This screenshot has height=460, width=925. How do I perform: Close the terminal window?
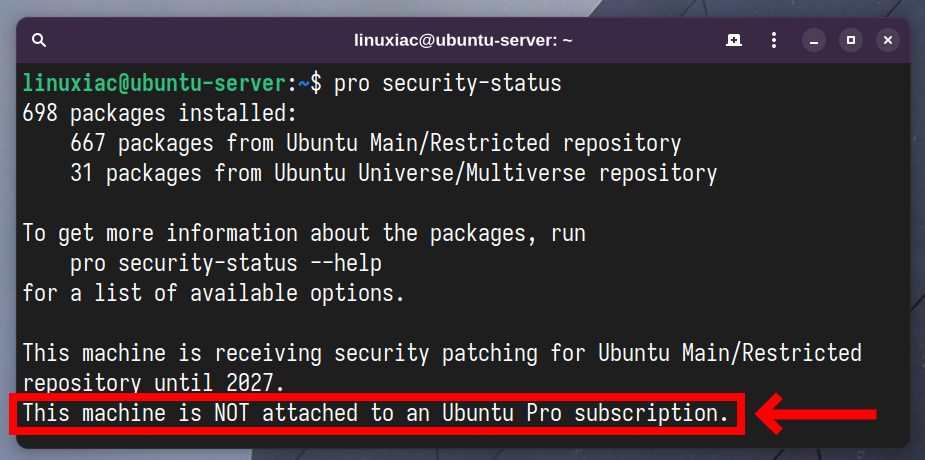coord(888,41)
